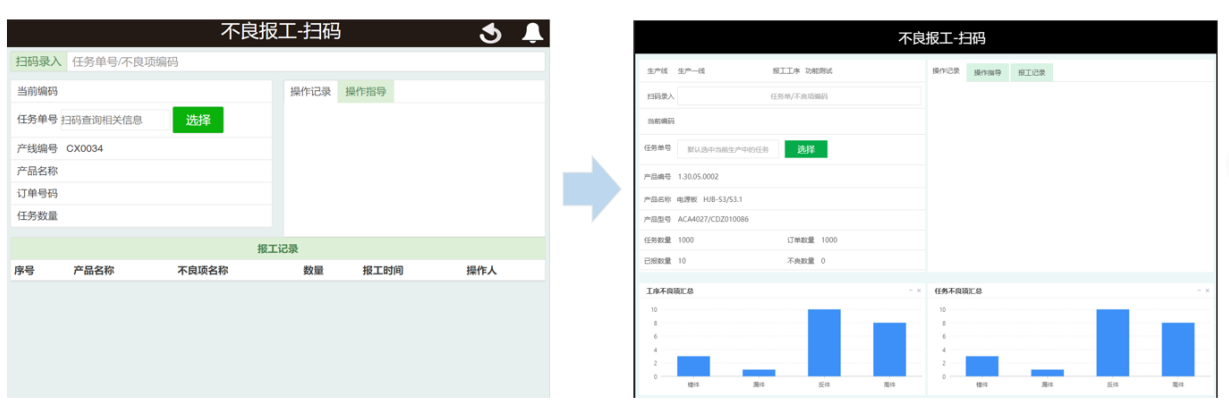Click the rightmost bar in 任务不良项汇总 chart

click(x=1178, y=349)
